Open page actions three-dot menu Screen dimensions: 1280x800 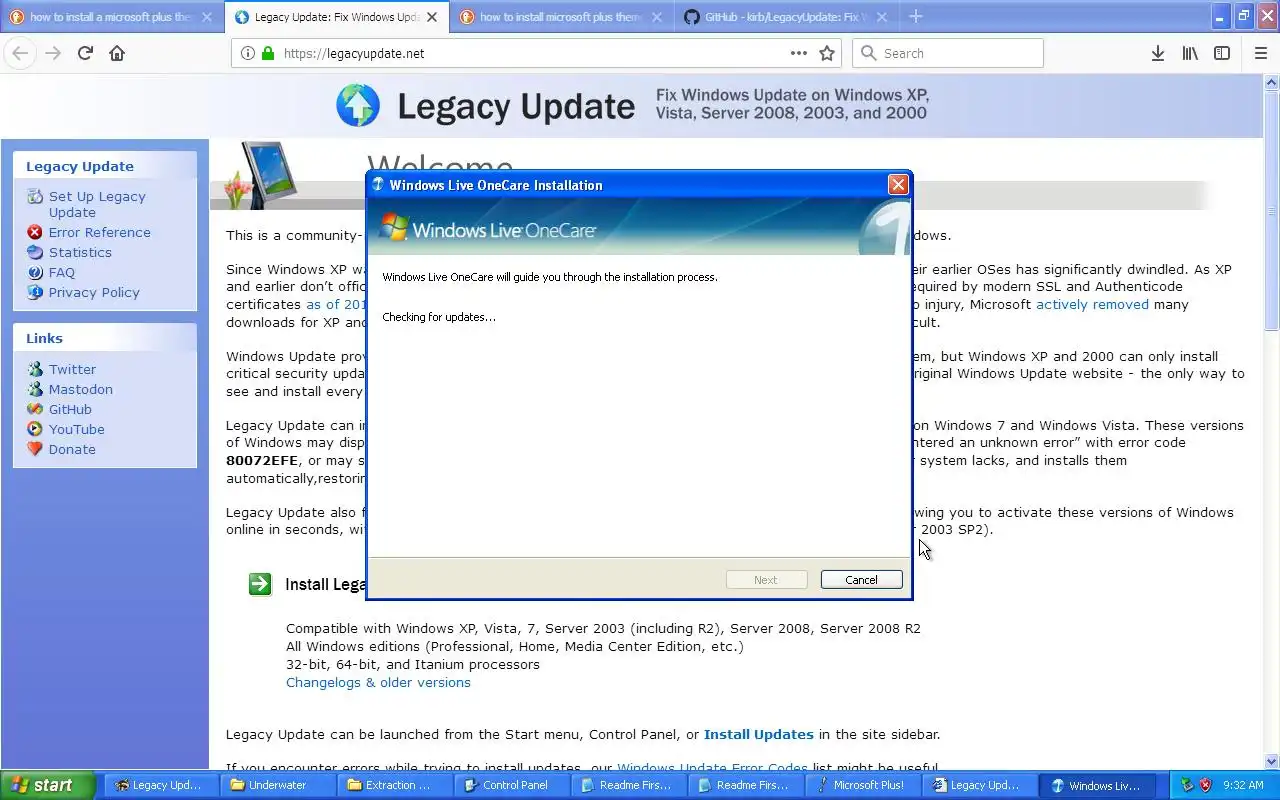click(798, 53)
